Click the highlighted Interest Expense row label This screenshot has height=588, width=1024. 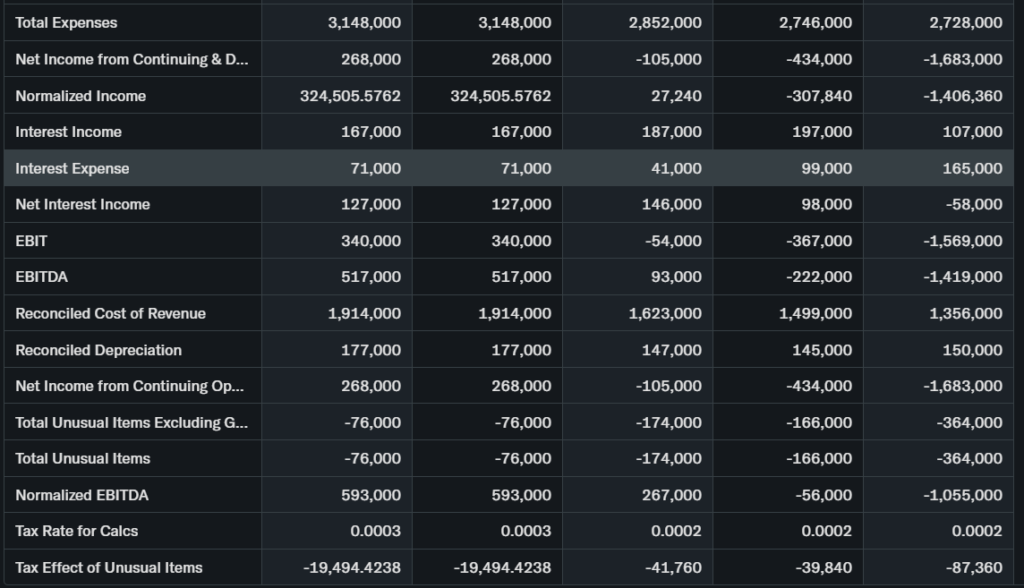click(x=72, y=168)
